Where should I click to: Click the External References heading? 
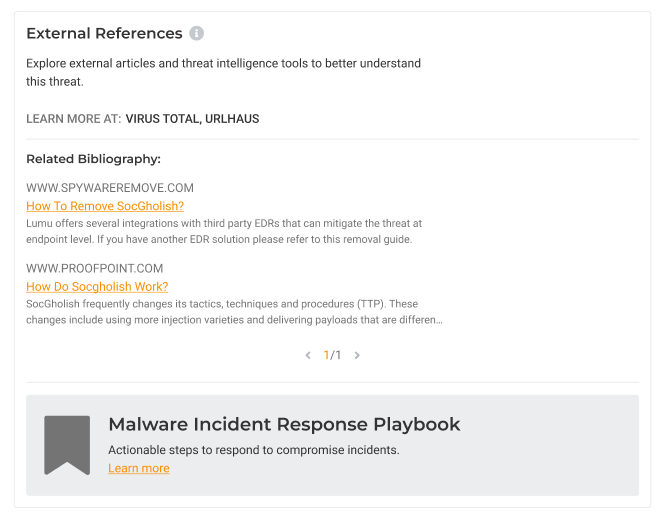(x=104, y=33)
